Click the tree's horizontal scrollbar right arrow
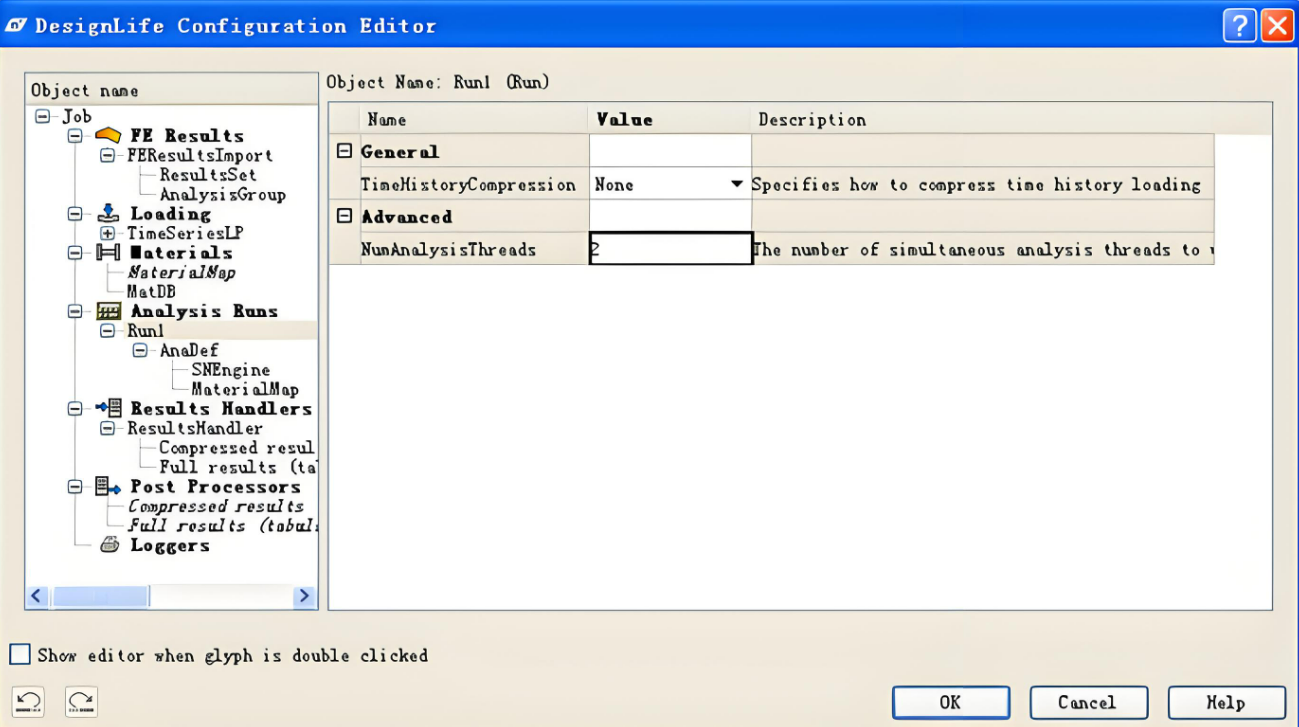Viewport: 1299px width, 727px height. tap(304, 596)
